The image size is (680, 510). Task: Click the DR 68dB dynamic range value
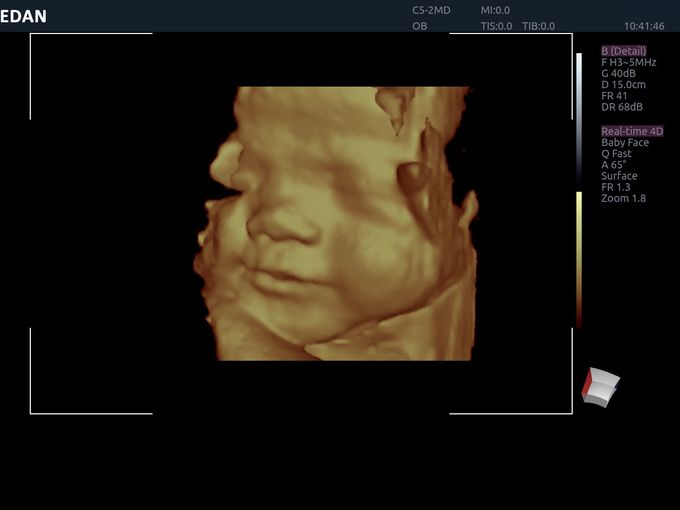[620, 107]
